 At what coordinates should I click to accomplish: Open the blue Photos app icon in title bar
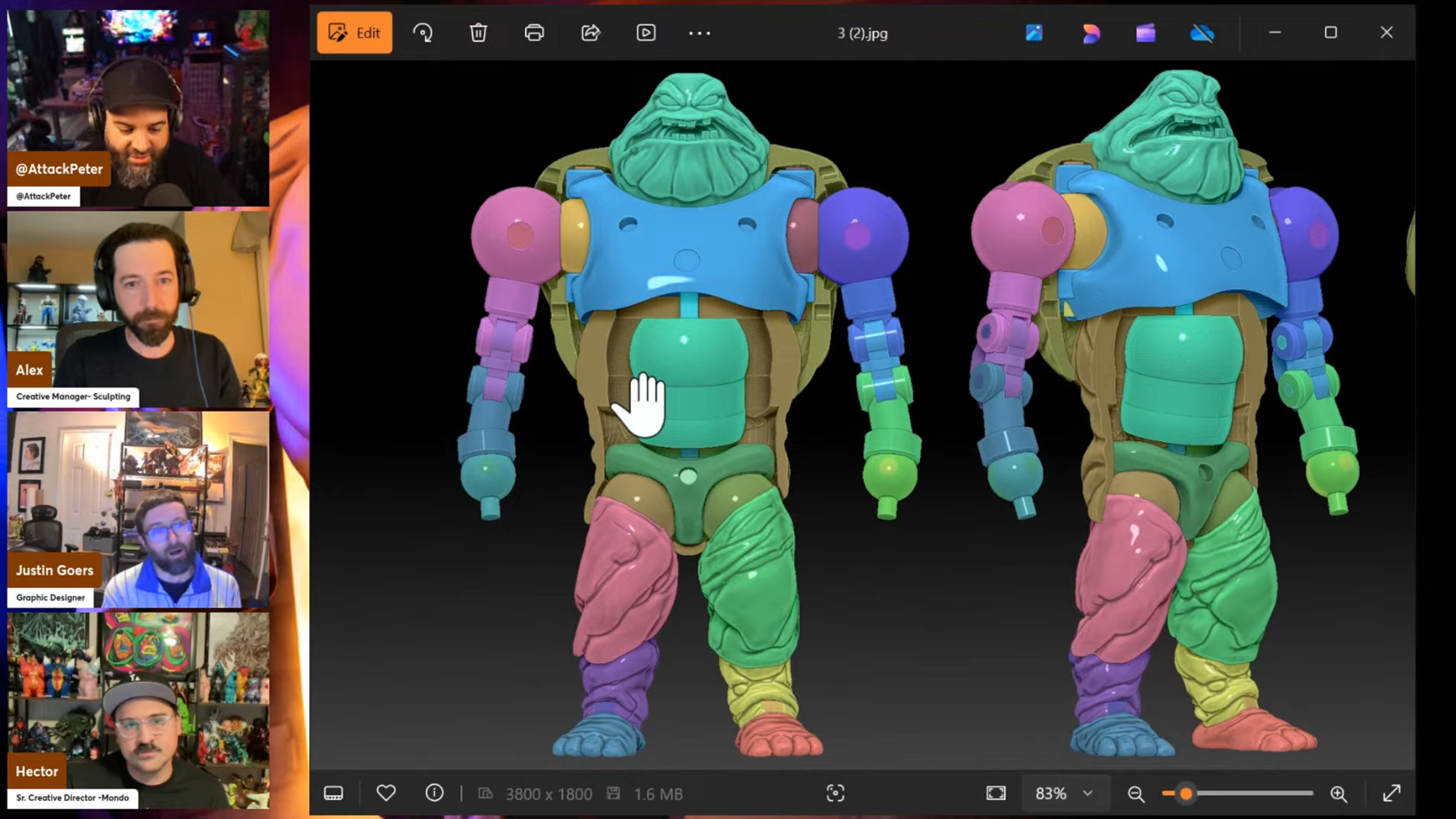(x=1034, y=33)
